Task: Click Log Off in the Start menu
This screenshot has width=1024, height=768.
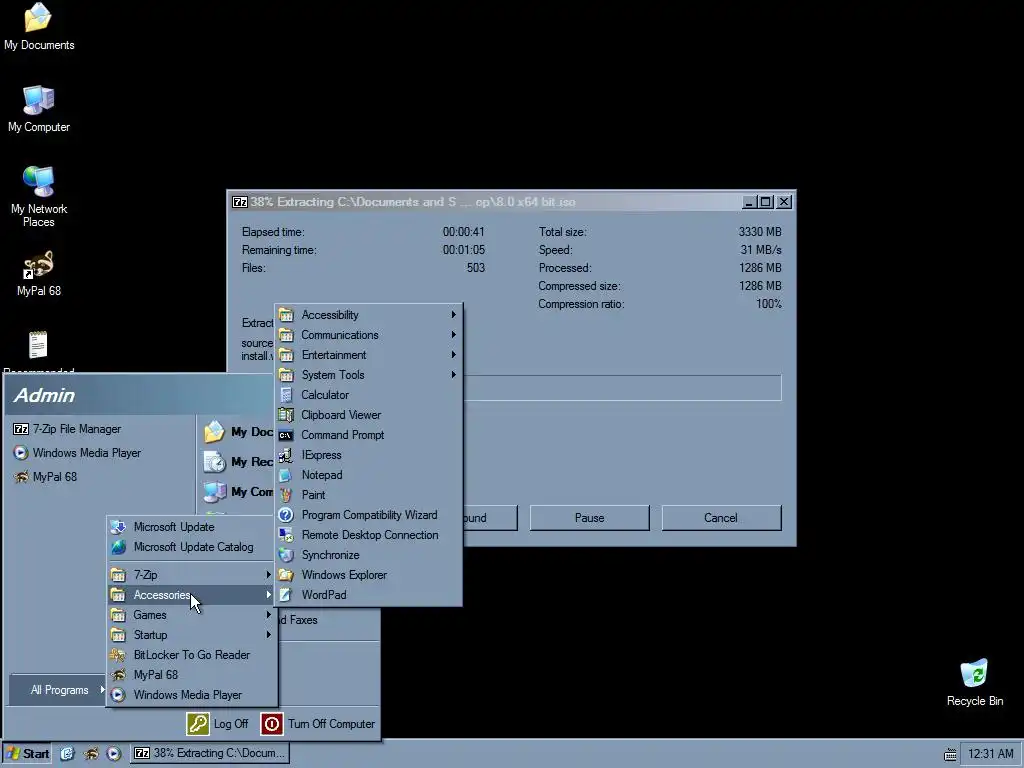Action: click(217, 724)
